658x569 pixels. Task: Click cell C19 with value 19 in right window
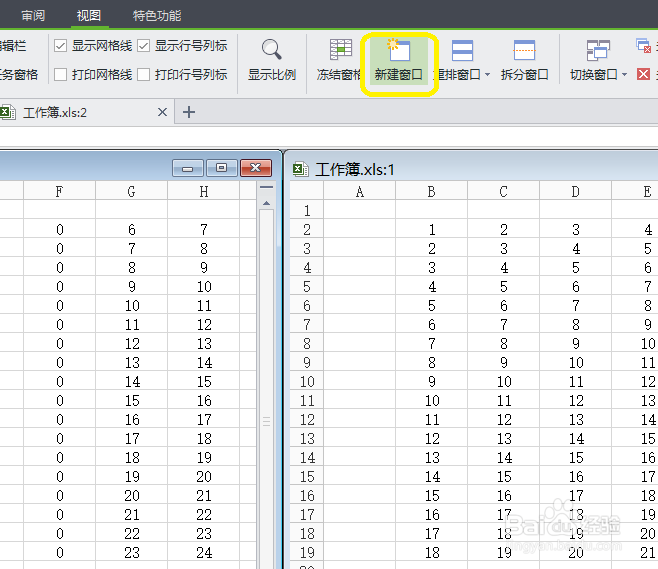(x=504, y=552)
